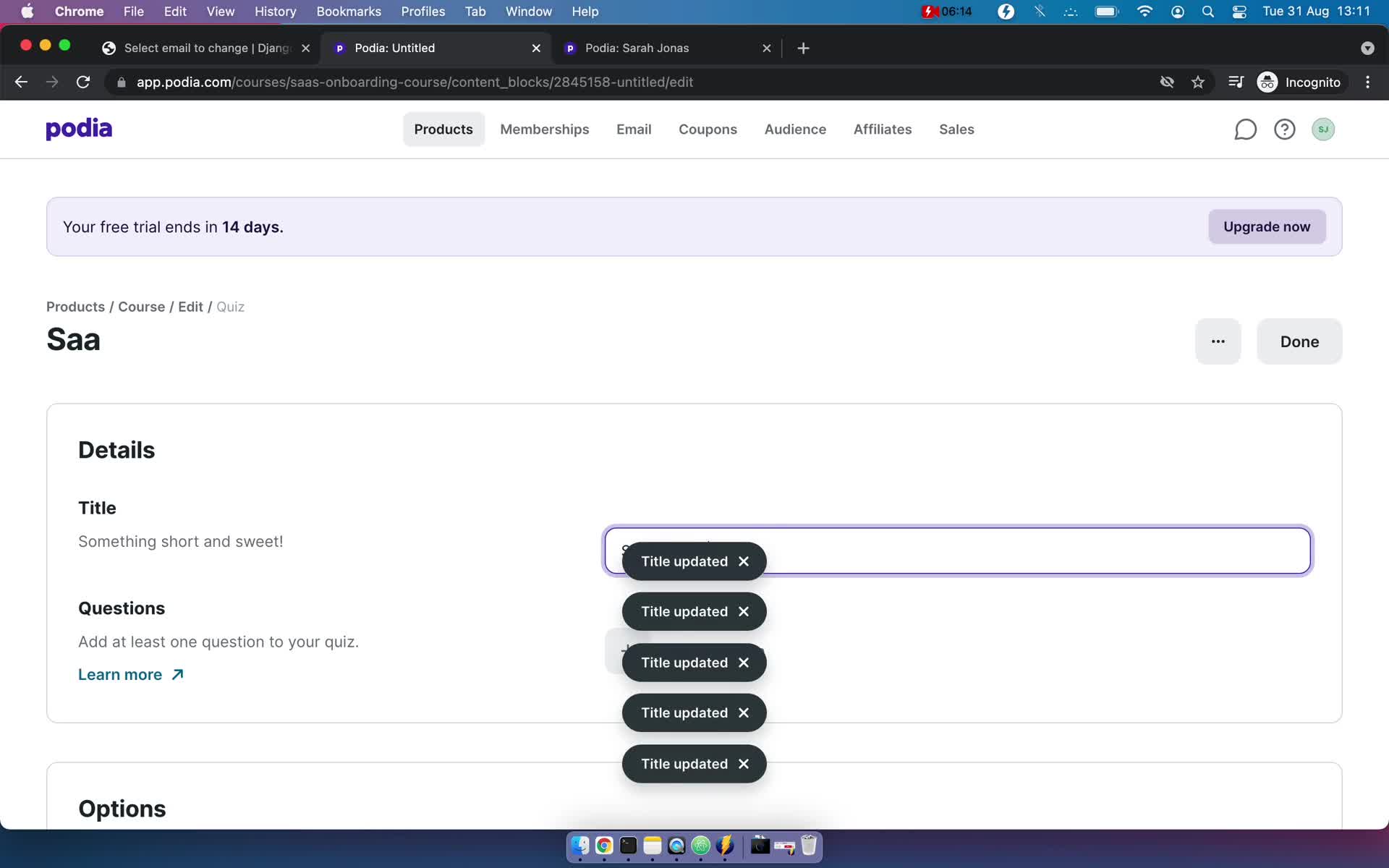Viewport: 1389px width, 868px height.
Task: Expand the Affiliates menu section
Action: tap(883, 128)
